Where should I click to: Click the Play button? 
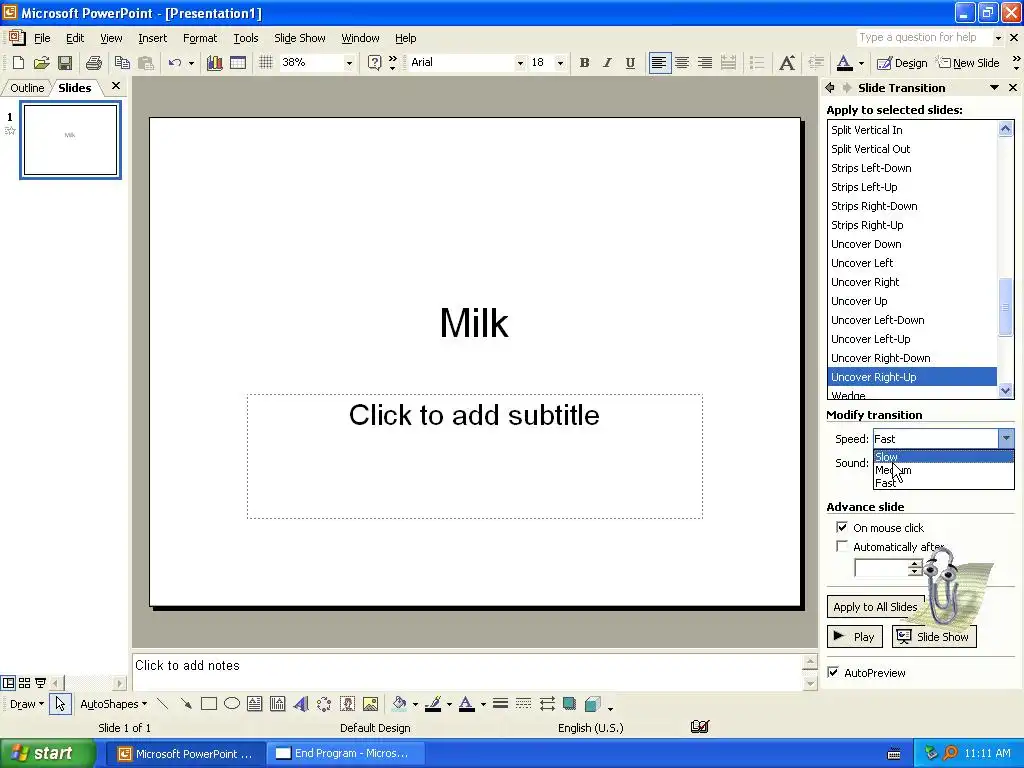(x=855, y=637)
